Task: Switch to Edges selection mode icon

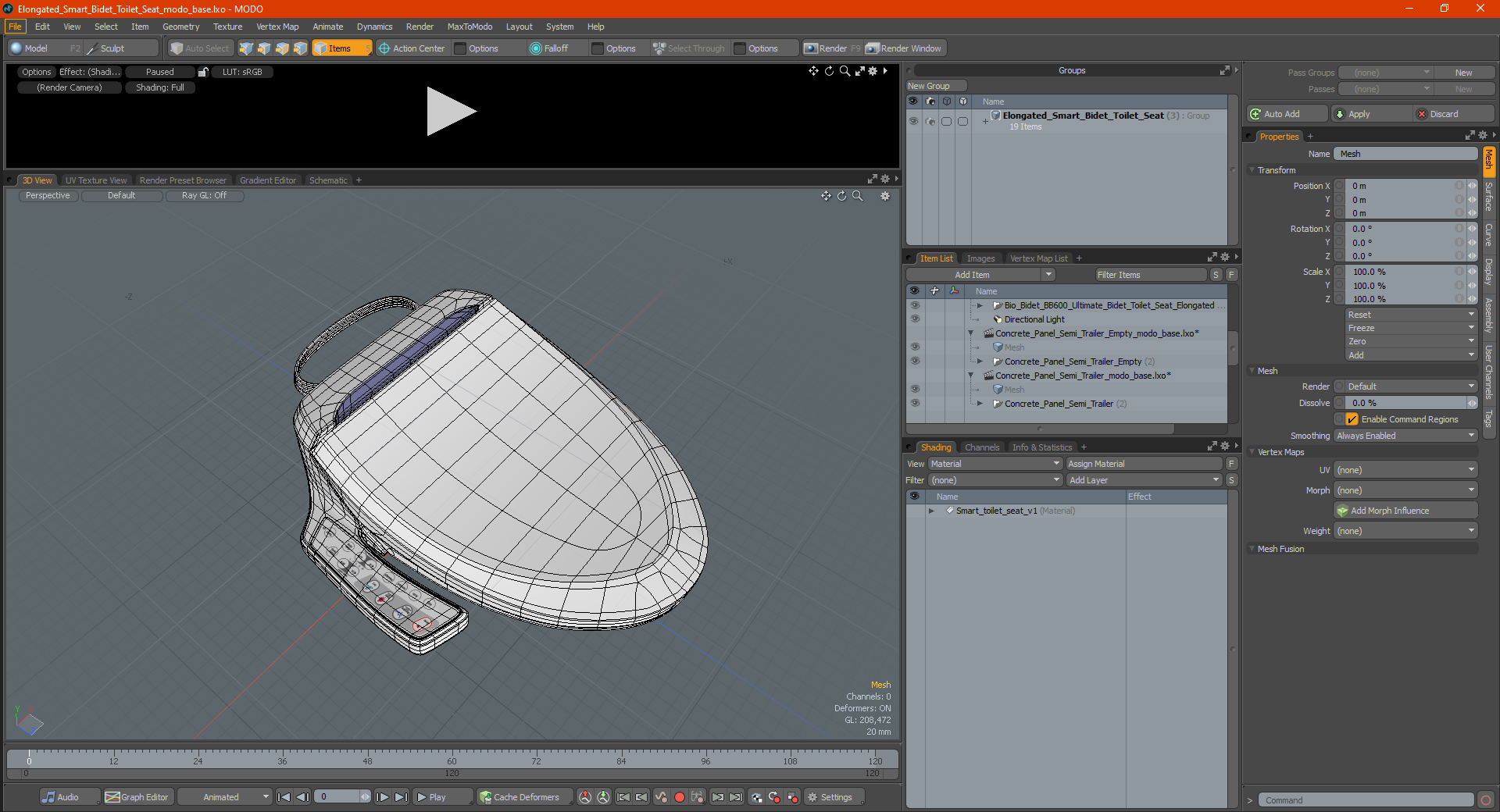Action: point(264,48)
